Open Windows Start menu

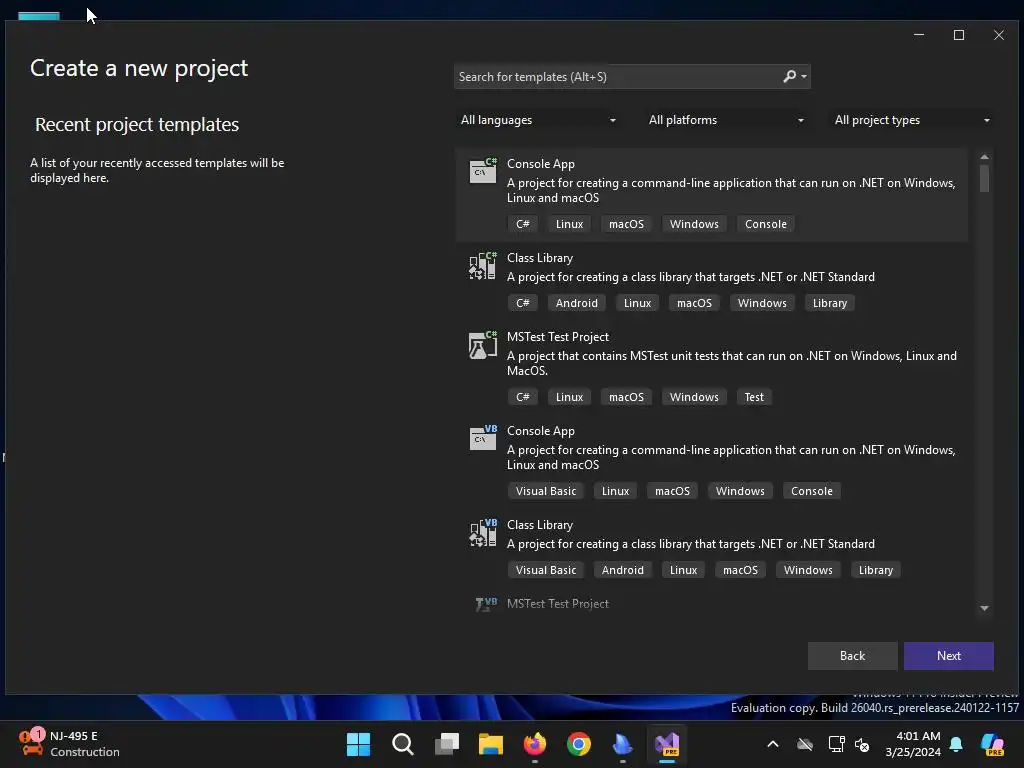click(x=358, y=744)
